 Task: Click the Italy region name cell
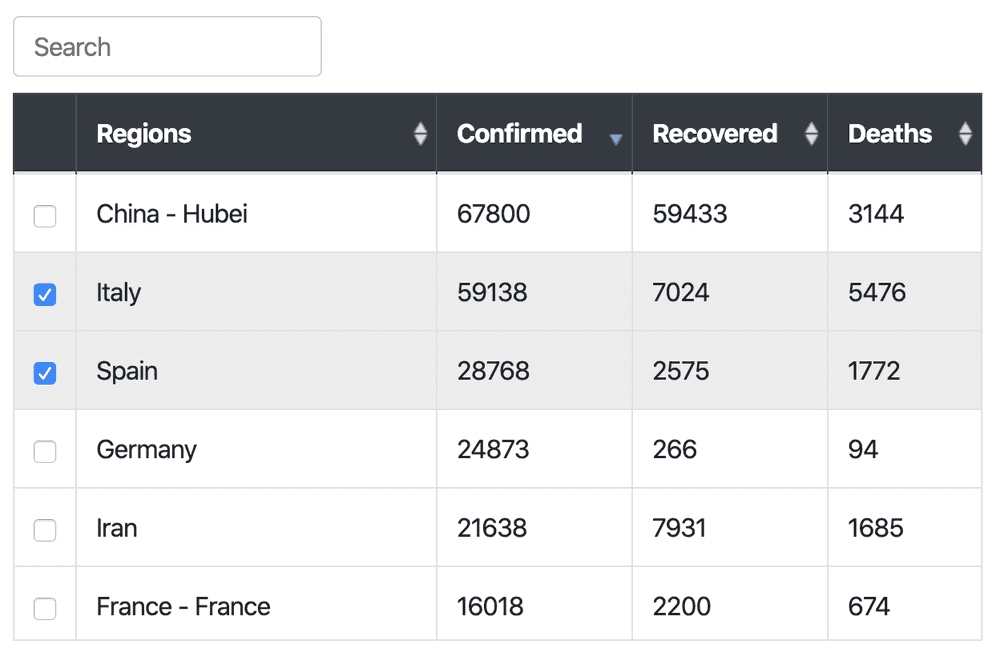coord(256,292)
